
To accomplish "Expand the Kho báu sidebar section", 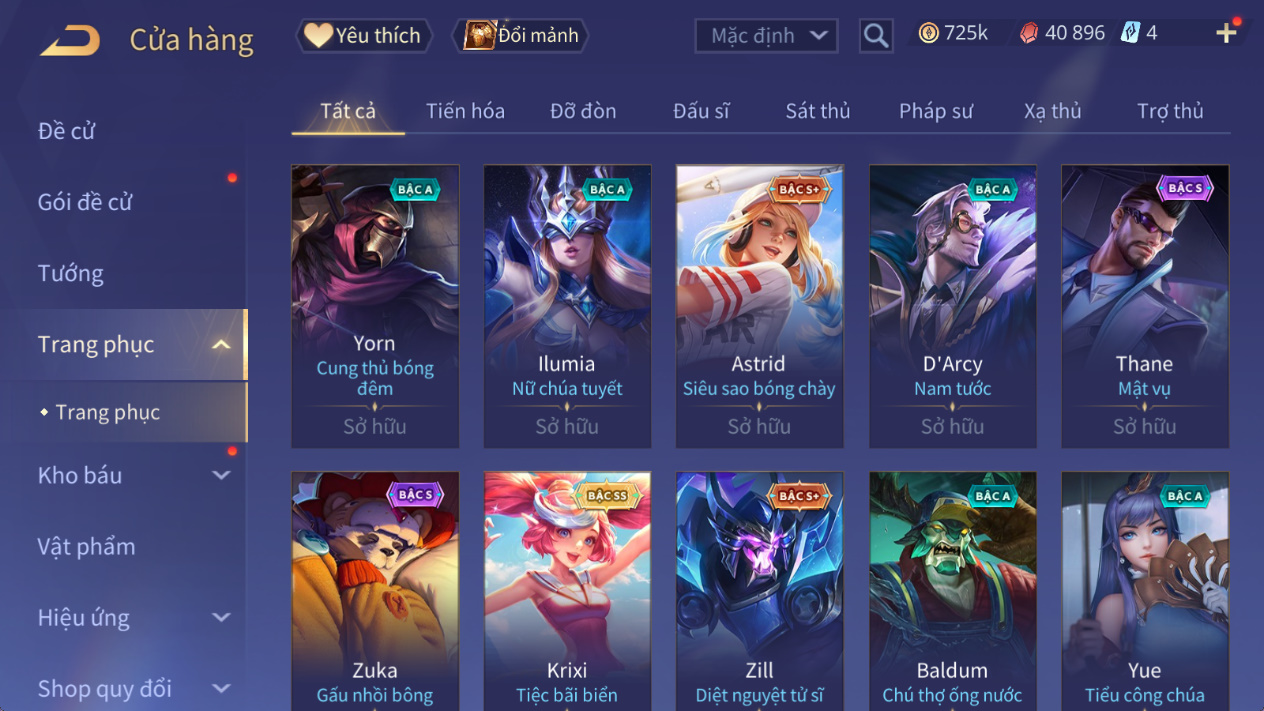I will [x=221, y=476].
